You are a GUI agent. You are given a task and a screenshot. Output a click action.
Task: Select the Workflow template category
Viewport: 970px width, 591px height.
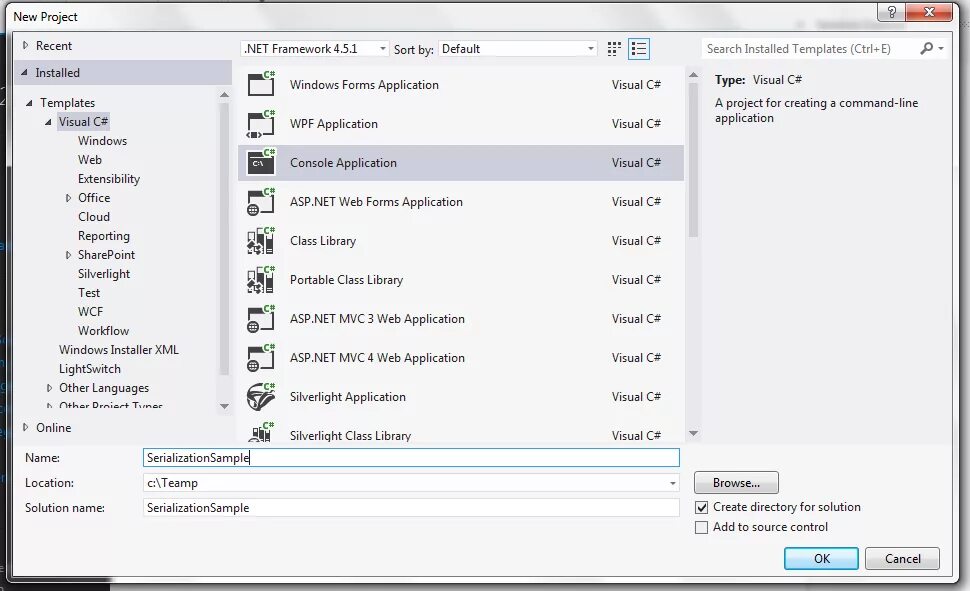click(x=103, y=330)
